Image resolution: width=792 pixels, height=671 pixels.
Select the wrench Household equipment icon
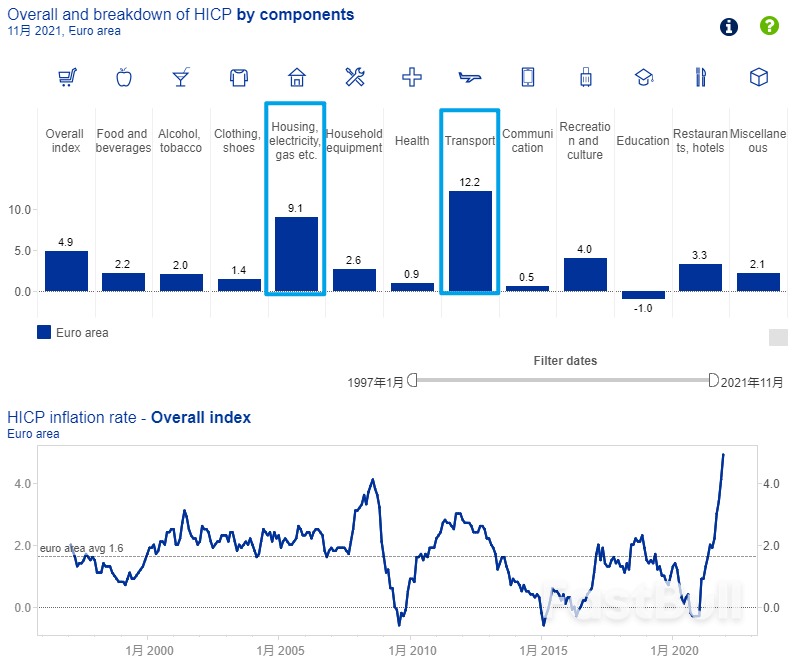[x=354, y=77]
